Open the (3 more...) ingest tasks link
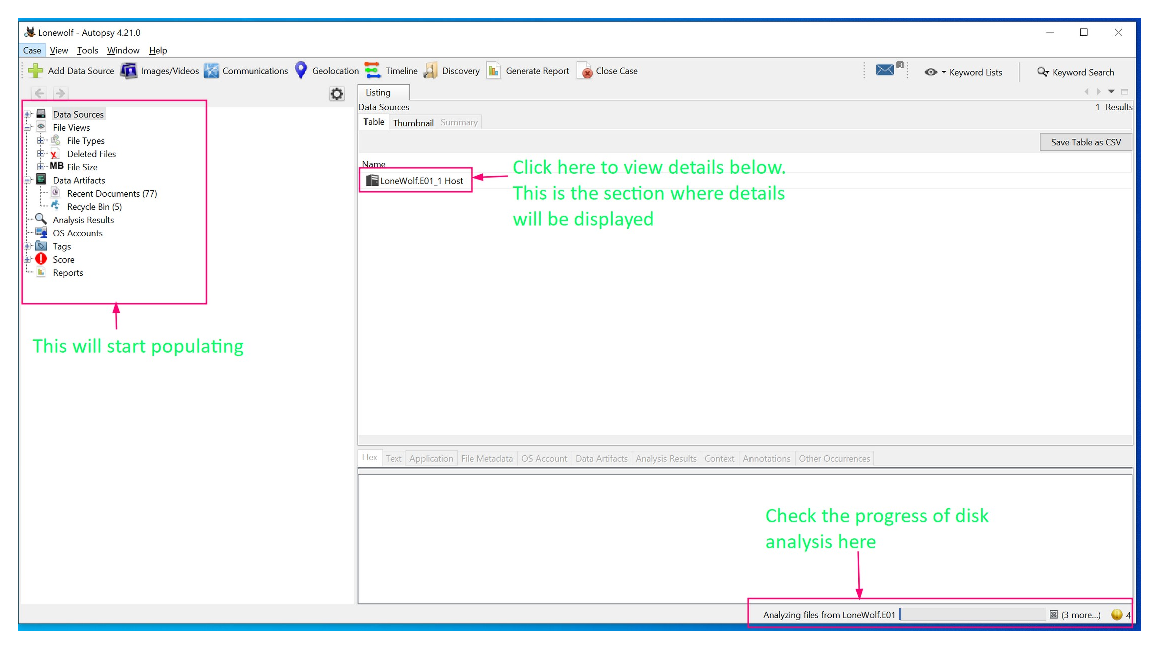 pyautogui.click(x=1081, y=615)
